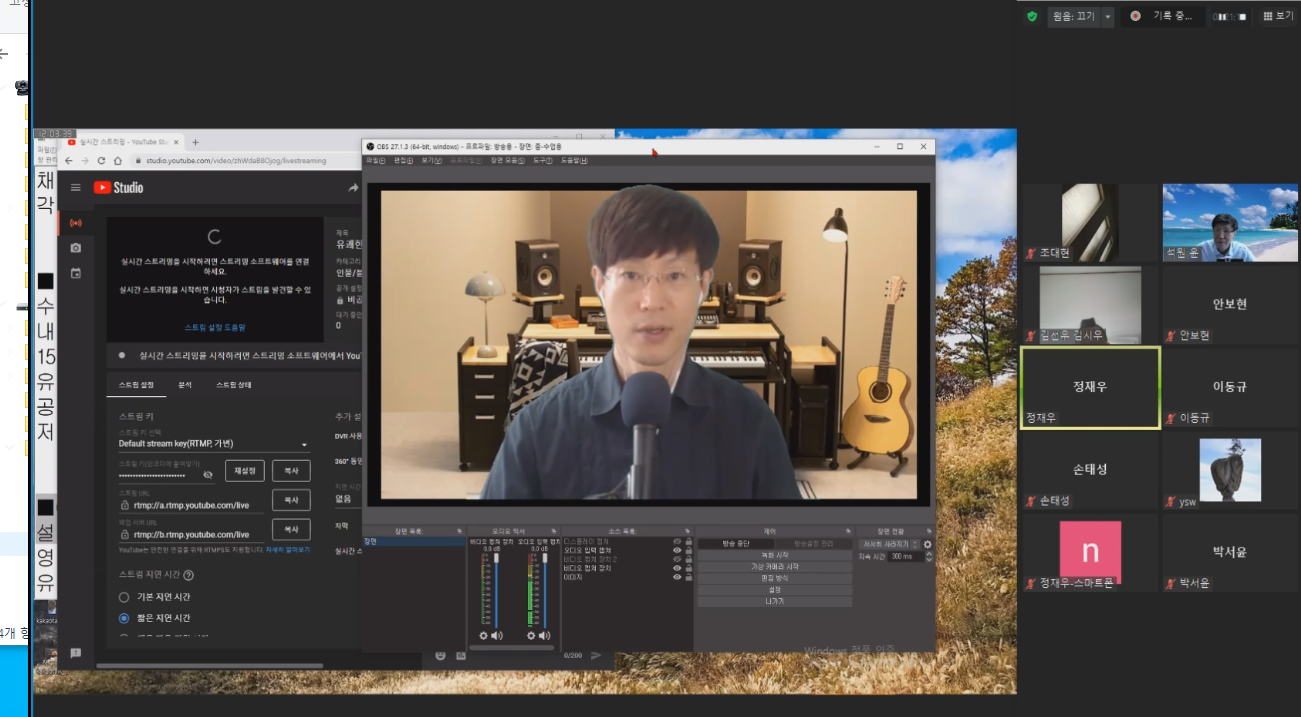Click the share arrow icon in YouTube Studio
Viewport: 1301px width, 717px height.
click(353, 188)
